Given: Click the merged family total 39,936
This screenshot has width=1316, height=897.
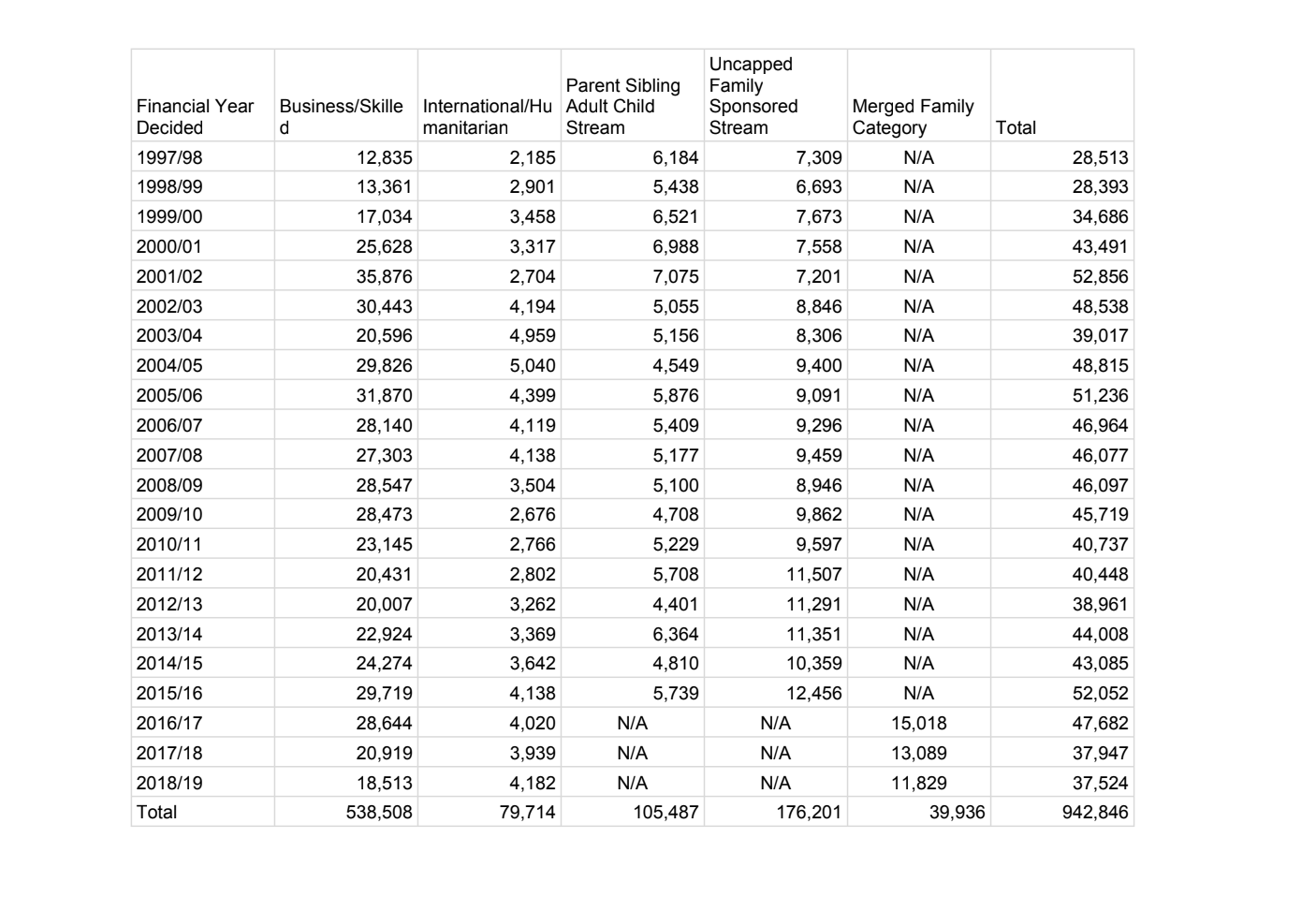Looking at the screenshot, I should click(x=957, y=812).
